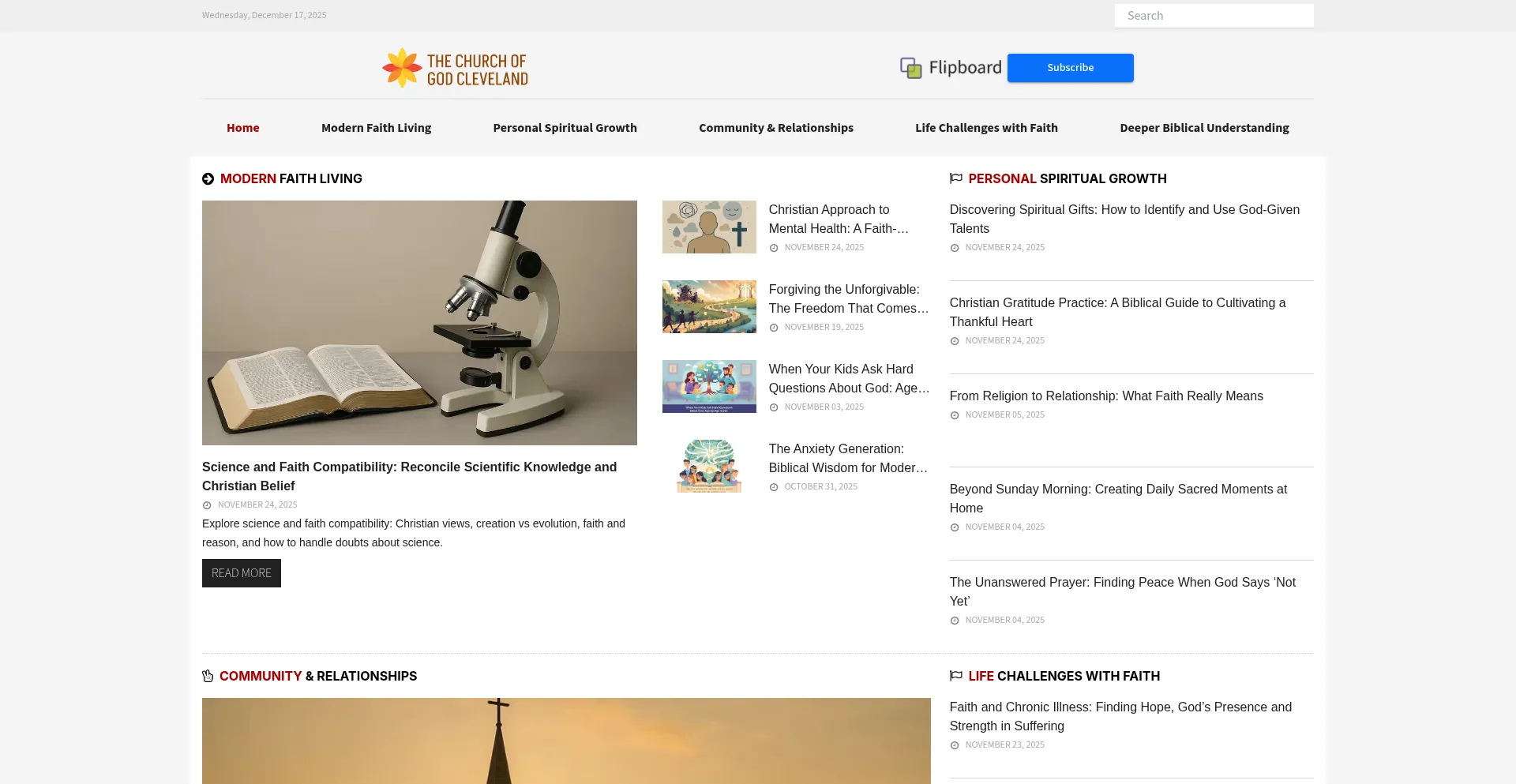
Task: Open the Modern Faith Living menu
Action: pyautogui.click(x=376, y=128)
